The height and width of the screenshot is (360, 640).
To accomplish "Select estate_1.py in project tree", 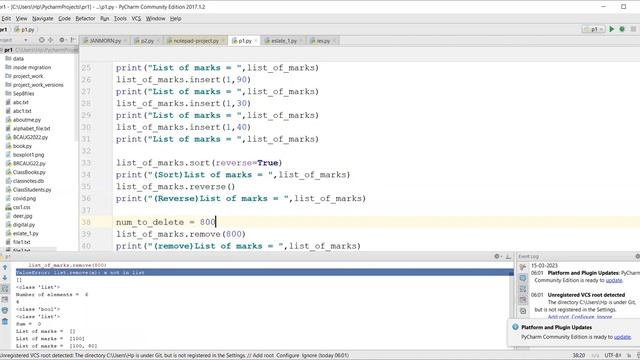I will point(25,233).
